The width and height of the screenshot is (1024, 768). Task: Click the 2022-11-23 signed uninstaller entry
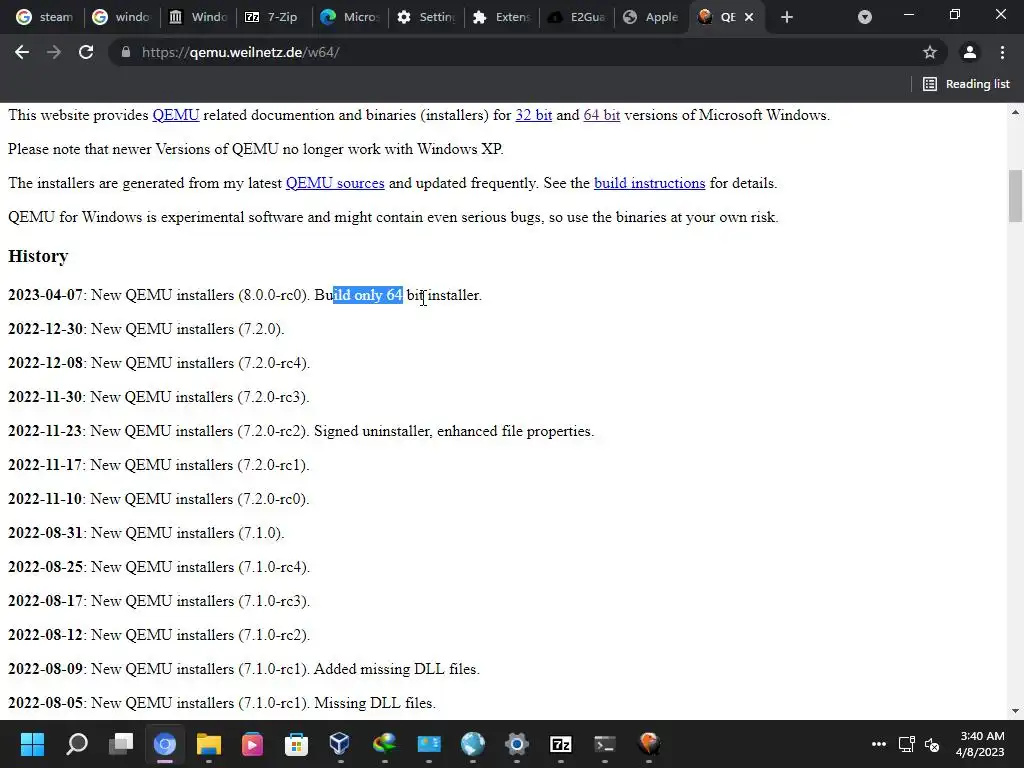301,431
